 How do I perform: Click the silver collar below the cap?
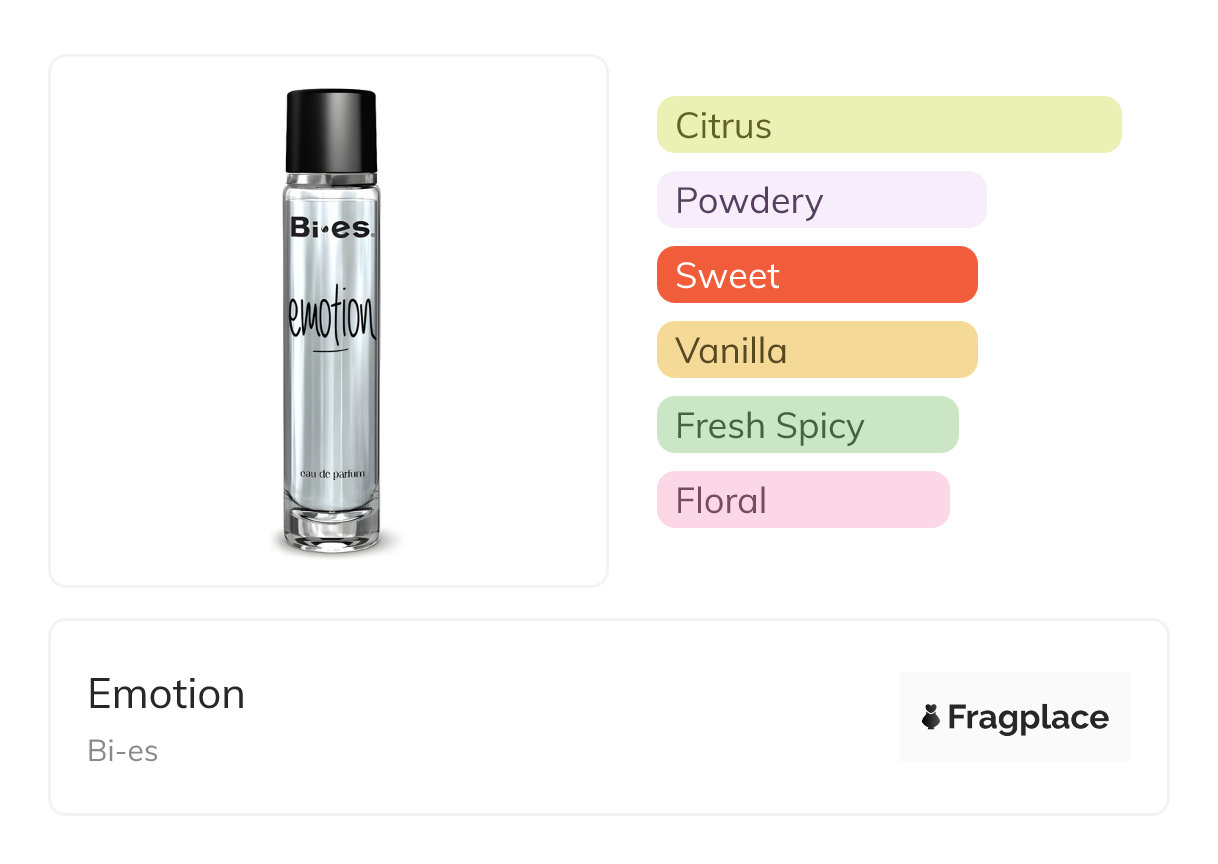coord(331,177)
